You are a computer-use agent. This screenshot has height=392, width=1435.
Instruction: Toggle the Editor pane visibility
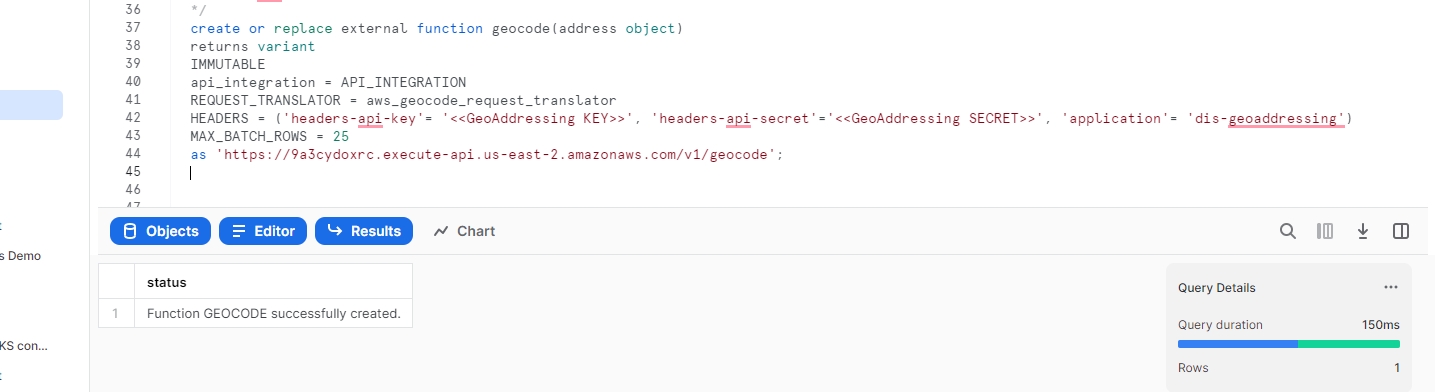[x=263, y=231]
